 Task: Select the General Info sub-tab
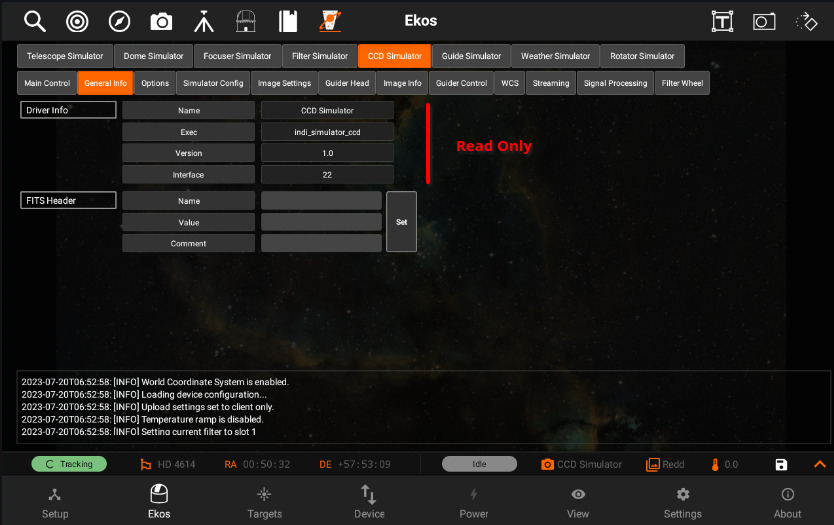point(105,83)
